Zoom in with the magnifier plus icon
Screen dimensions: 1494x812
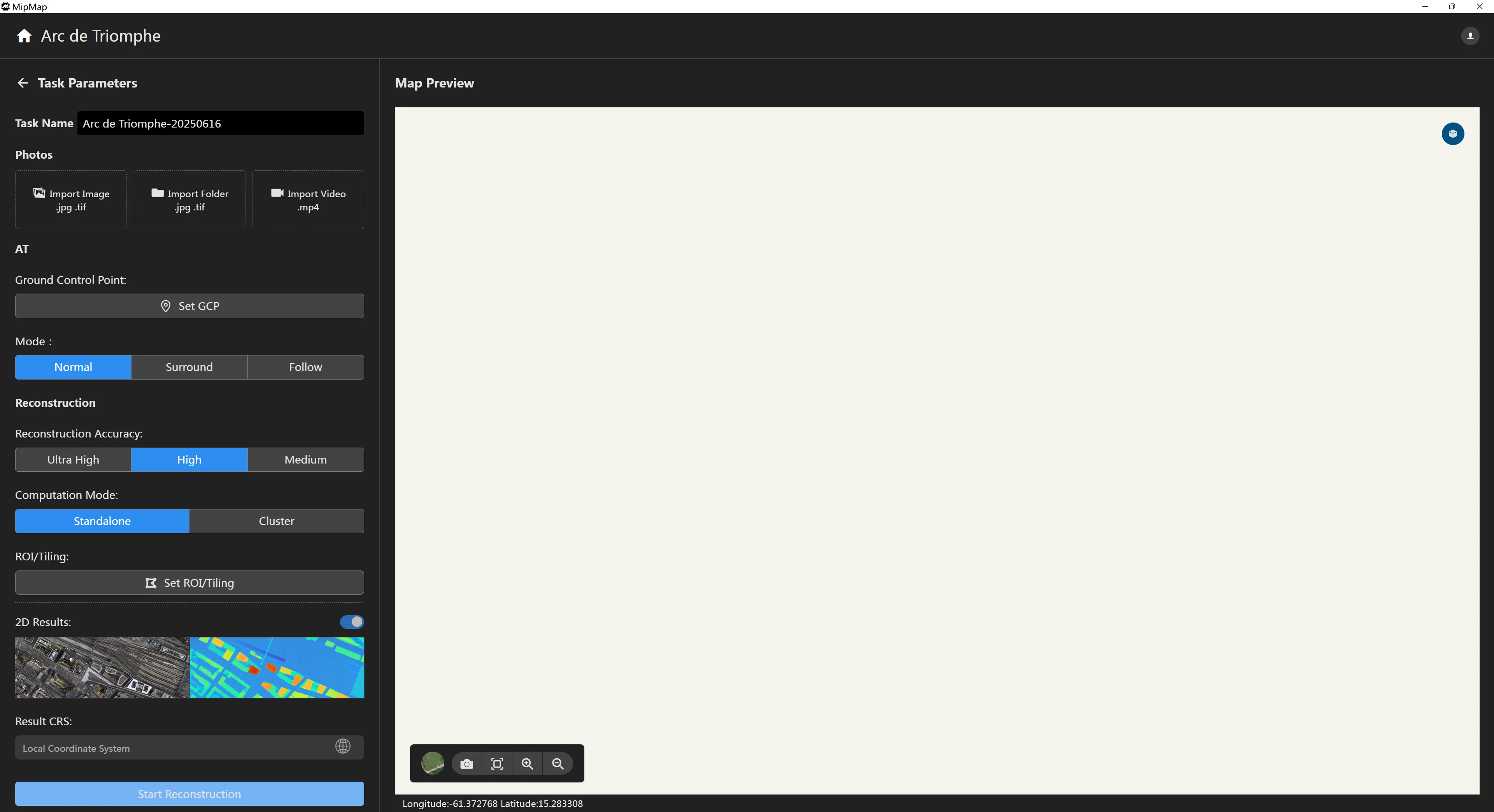point(527,764)
